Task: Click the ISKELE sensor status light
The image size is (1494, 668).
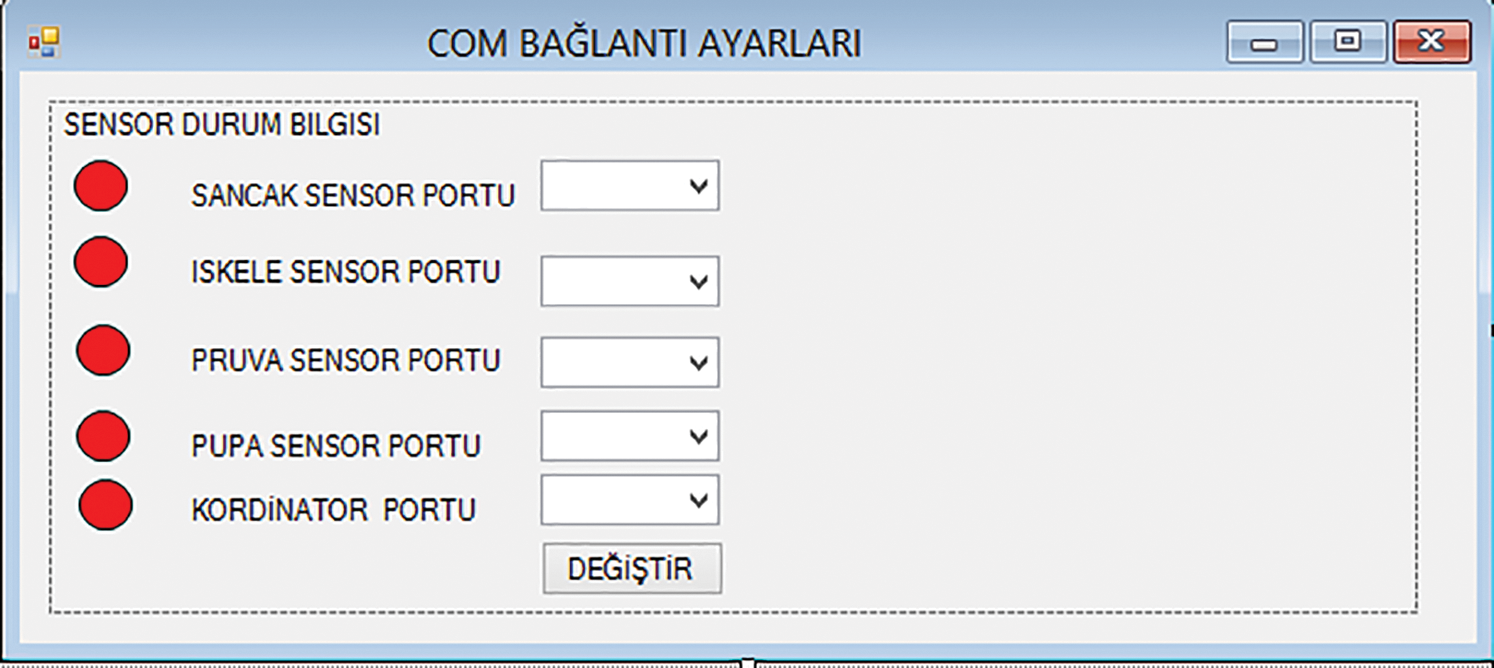Action: tap(100, 262)
